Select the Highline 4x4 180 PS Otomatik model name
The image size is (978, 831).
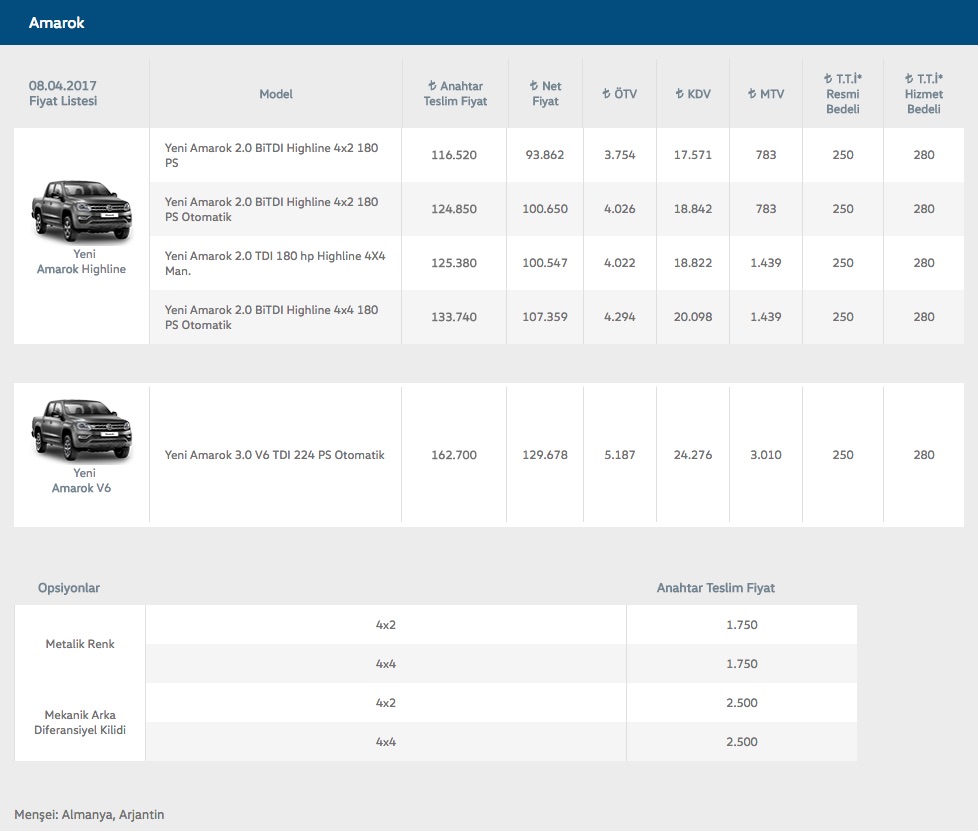pos(271,317)
